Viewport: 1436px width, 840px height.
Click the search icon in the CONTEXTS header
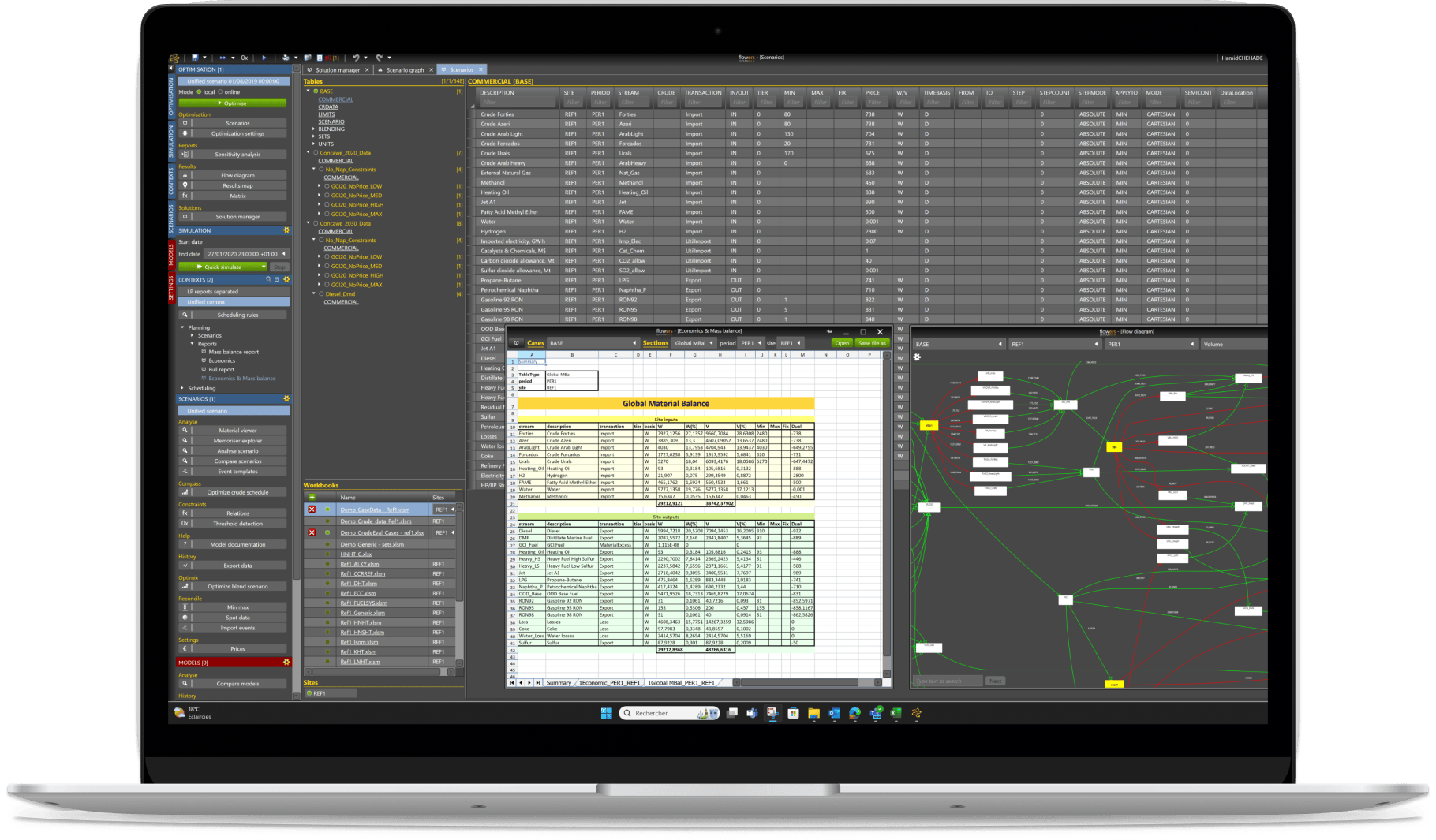[268, 279]
